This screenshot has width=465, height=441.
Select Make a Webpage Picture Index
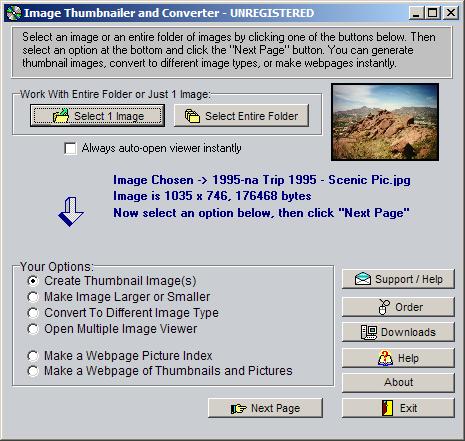click(x=33, y=356)
